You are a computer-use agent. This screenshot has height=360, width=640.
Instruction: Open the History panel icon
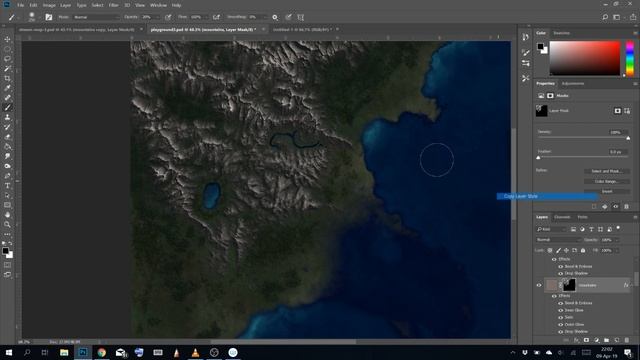(x=526, y=37)
